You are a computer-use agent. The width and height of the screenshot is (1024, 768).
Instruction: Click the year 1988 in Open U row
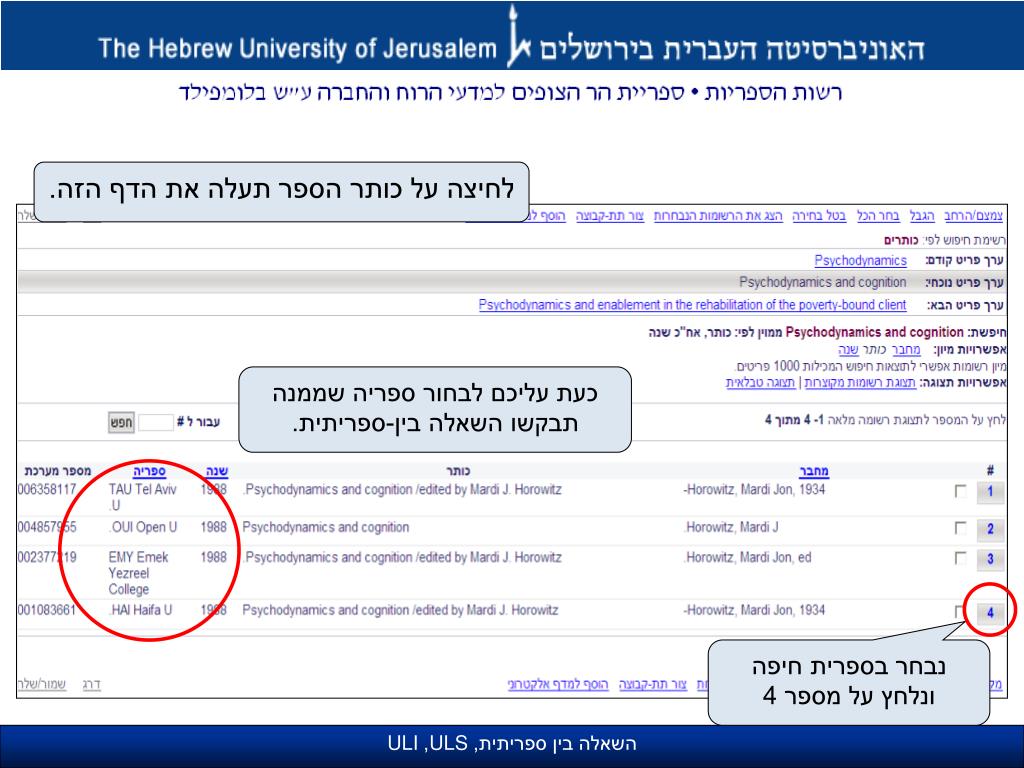pyautogui.click(x=214, y=527)
